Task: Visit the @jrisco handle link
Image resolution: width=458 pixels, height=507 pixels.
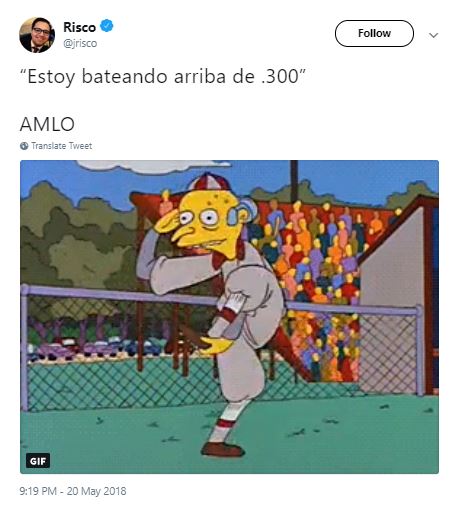Action: [80, 43]
